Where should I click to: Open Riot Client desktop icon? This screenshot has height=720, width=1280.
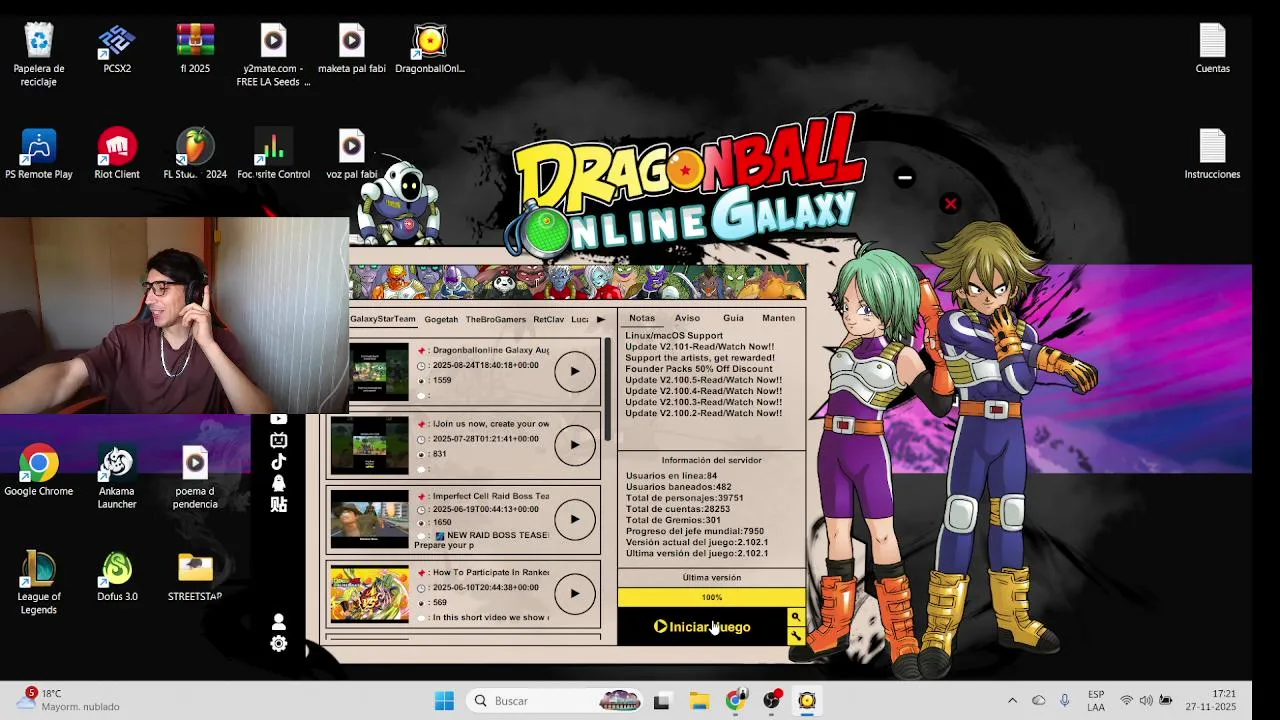(x=117, y=155)
